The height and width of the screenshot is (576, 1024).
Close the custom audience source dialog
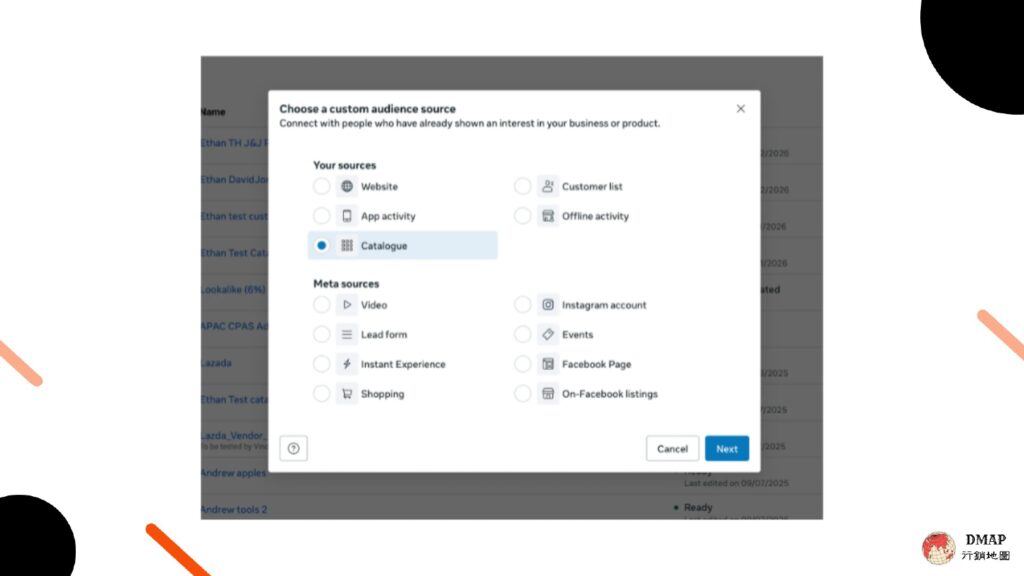(741, 108)
